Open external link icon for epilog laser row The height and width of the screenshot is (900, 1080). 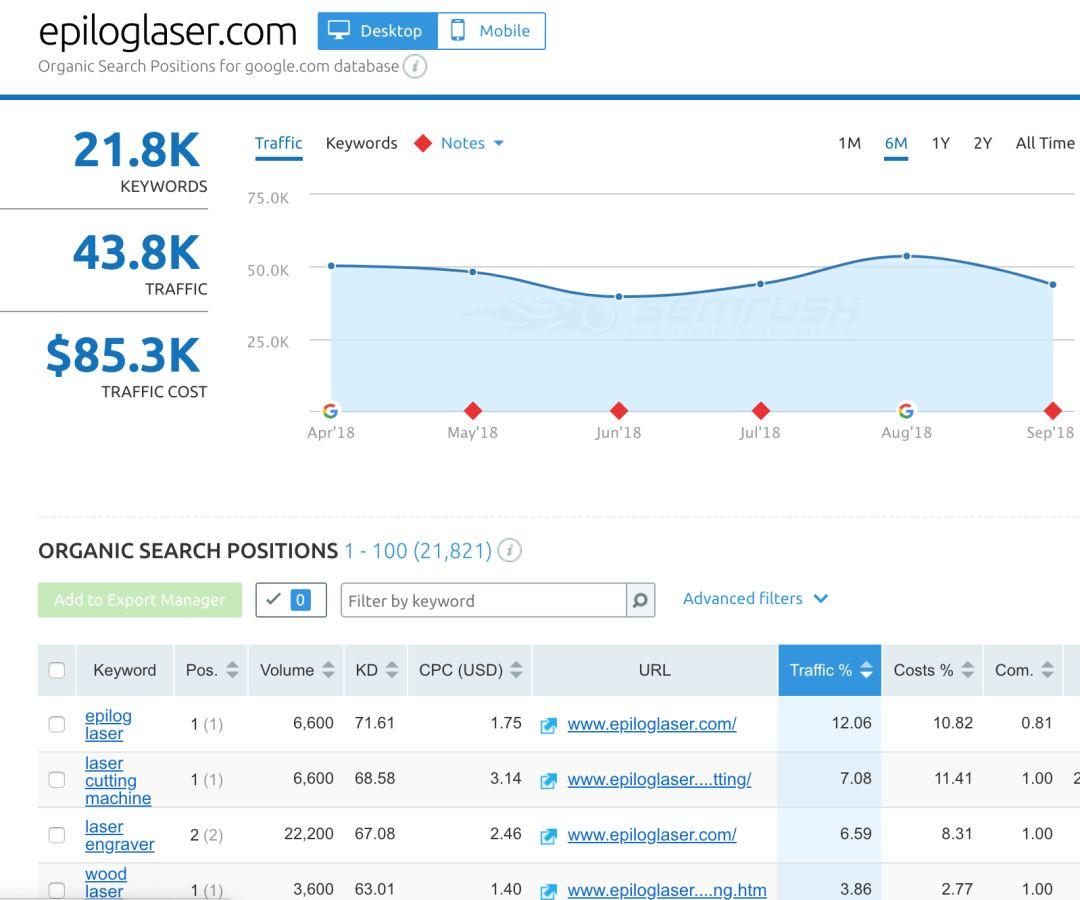548,725
